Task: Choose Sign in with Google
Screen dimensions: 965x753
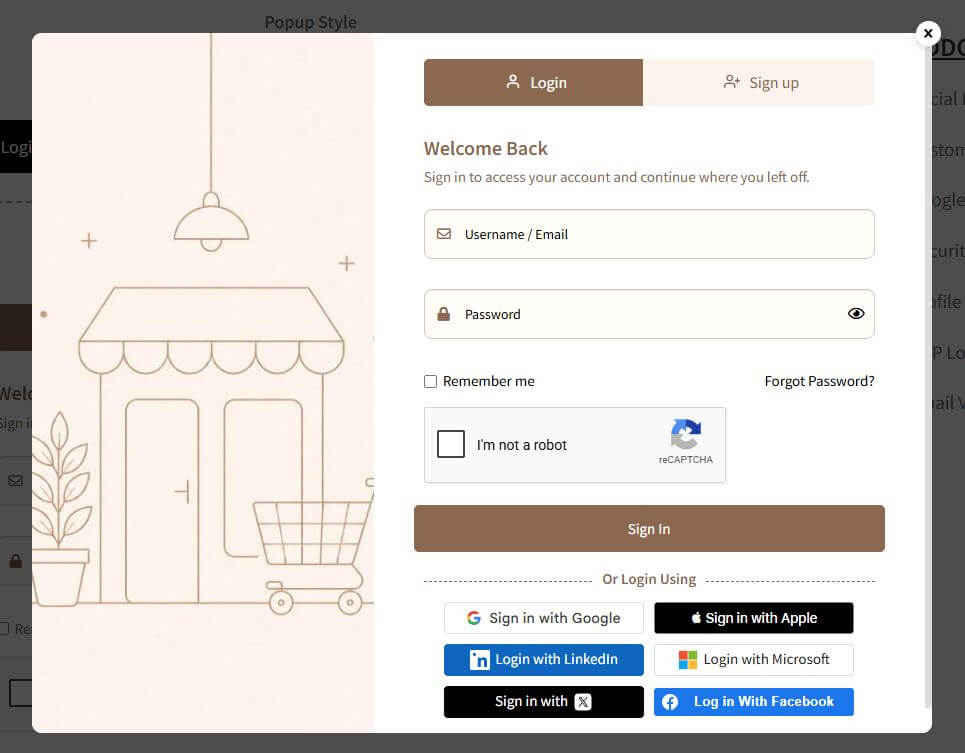Action: click(543, 618)
